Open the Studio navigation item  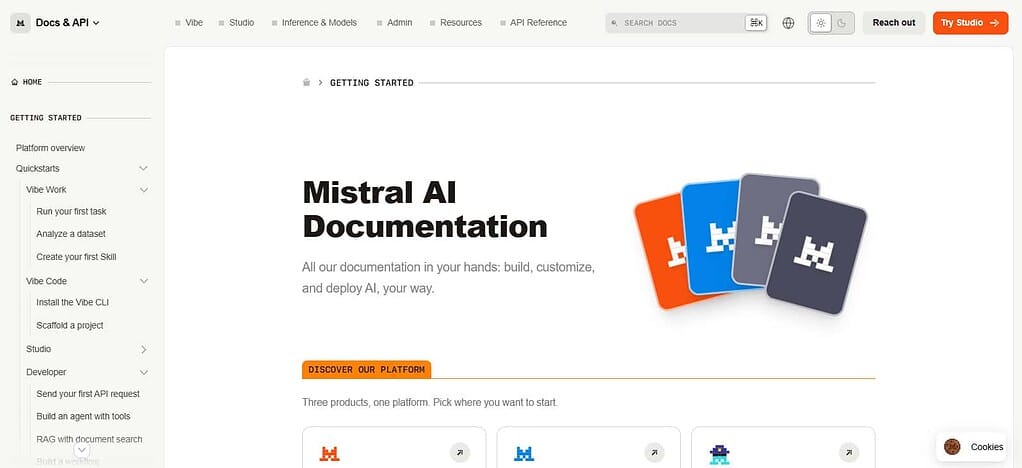[237, 23]
